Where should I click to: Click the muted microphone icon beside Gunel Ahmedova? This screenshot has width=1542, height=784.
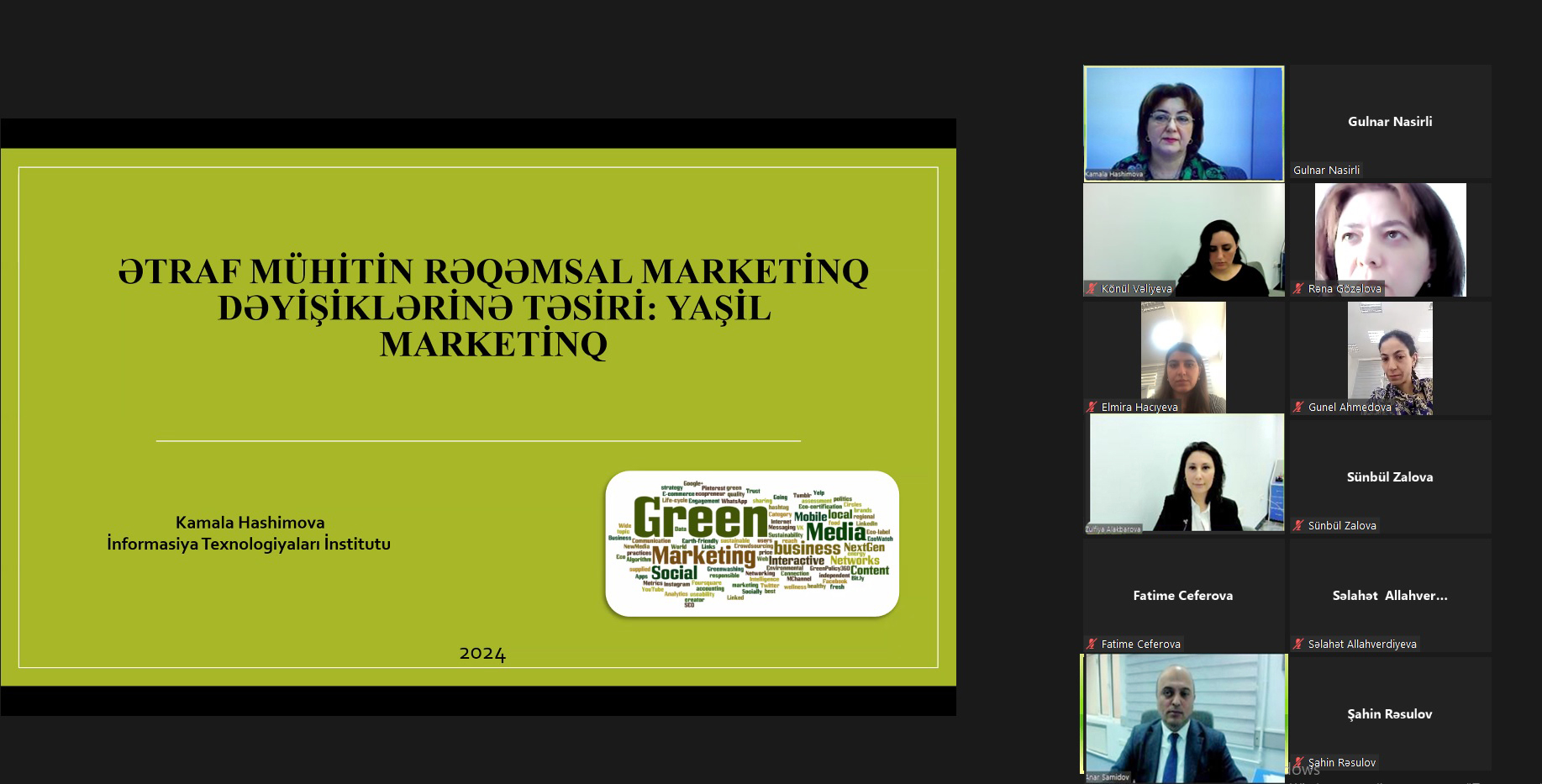[x=1299, y=407]
